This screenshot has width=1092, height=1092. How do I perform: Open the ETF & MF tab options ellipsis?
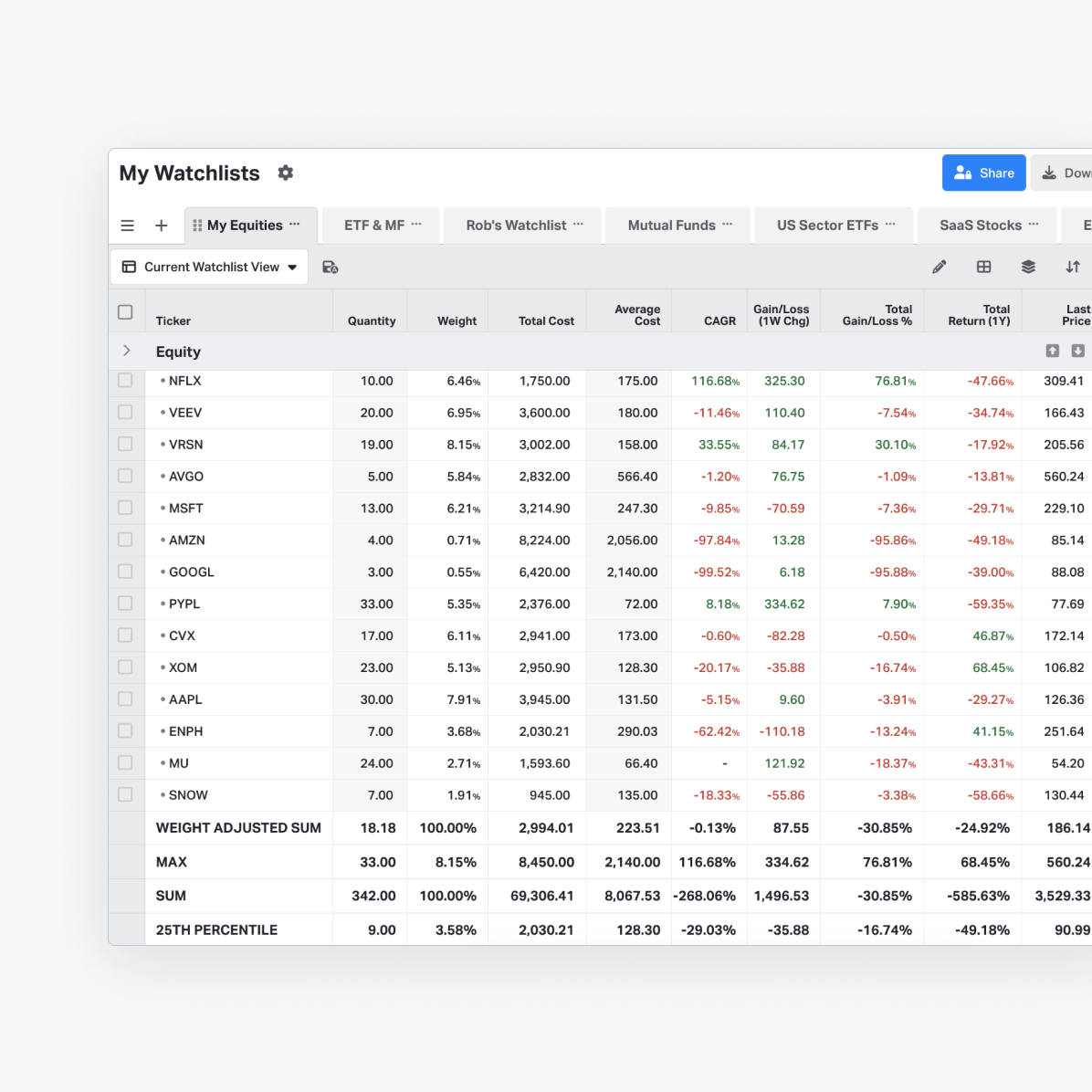(x=416, y=225)
